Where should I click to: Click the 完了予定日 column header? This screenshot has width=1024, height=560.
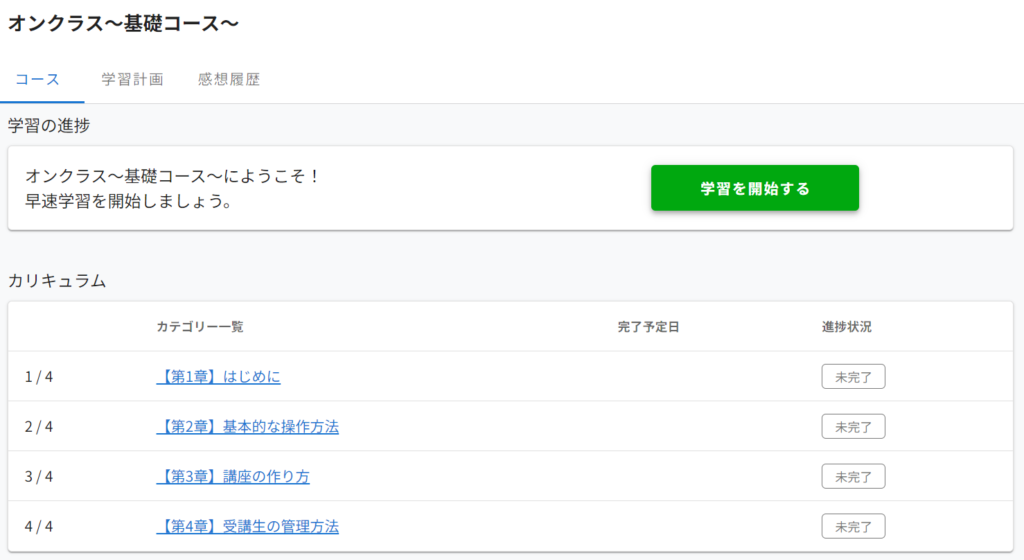(648, 327)
